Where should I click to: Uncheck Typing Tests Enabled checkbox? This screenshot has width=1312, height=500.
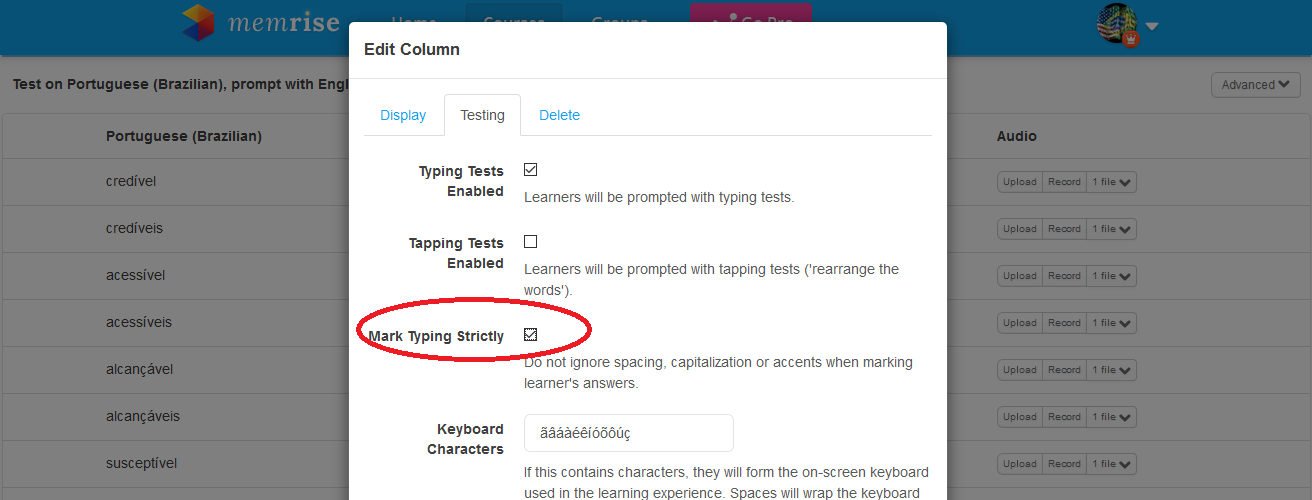click(x=531, y=170)
